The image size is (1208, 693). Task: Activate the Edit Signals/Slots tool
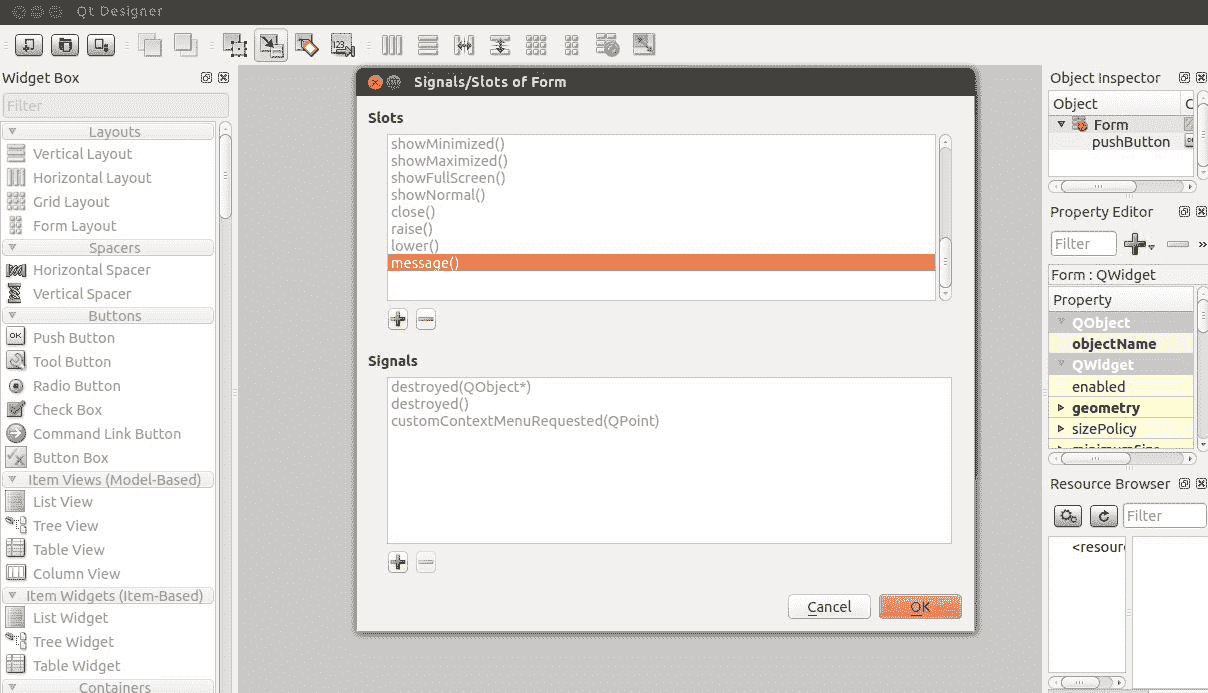[x=271, y=45]
